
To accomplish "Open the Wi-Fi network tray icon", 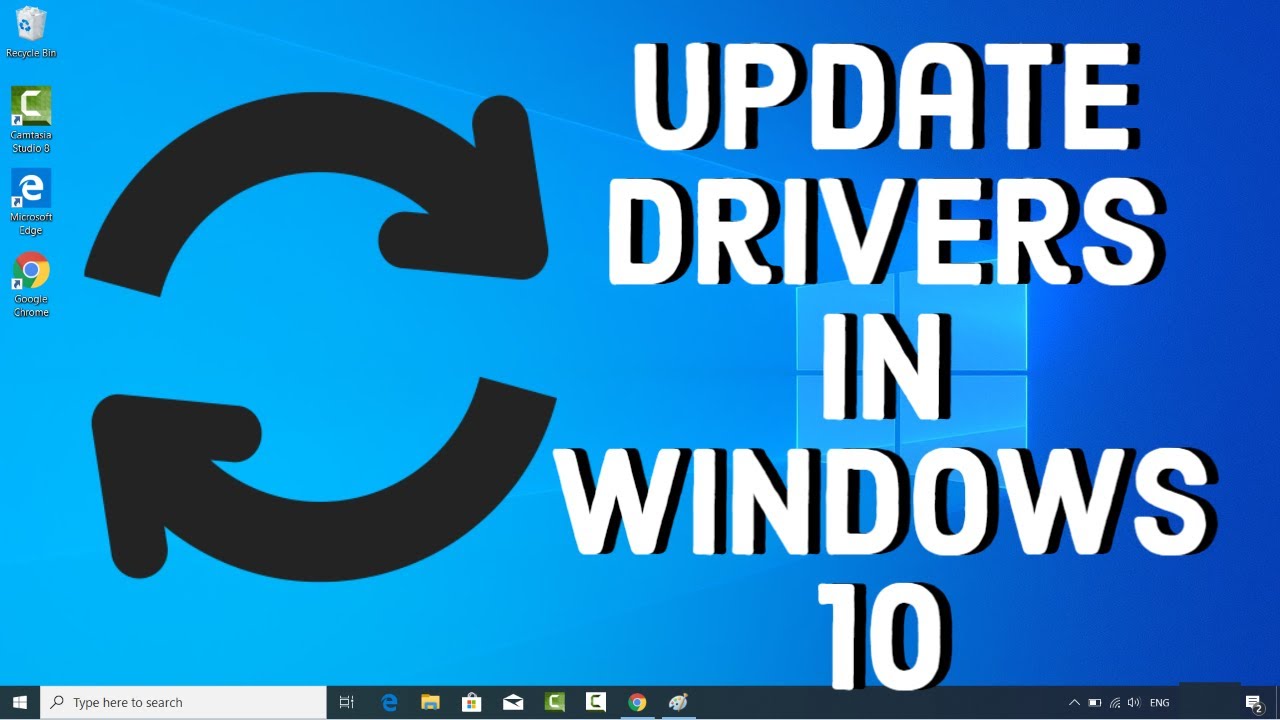I will pyautogui.click(x=1115, y=703).
